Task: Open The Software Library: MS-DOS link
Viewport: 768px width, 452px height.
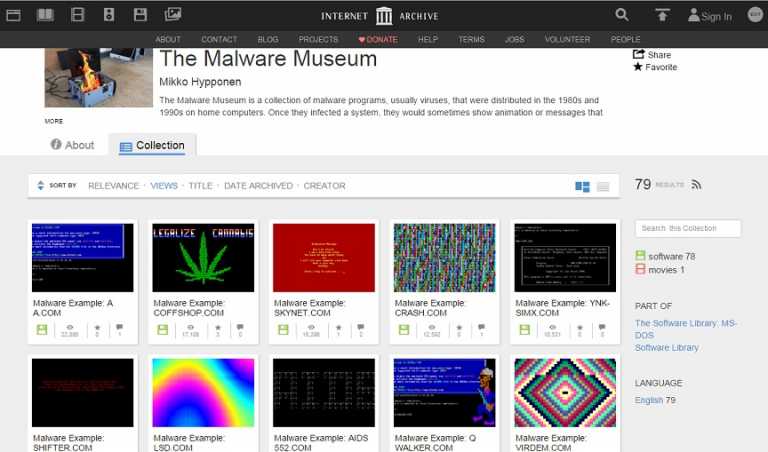Action: (686, 329)
